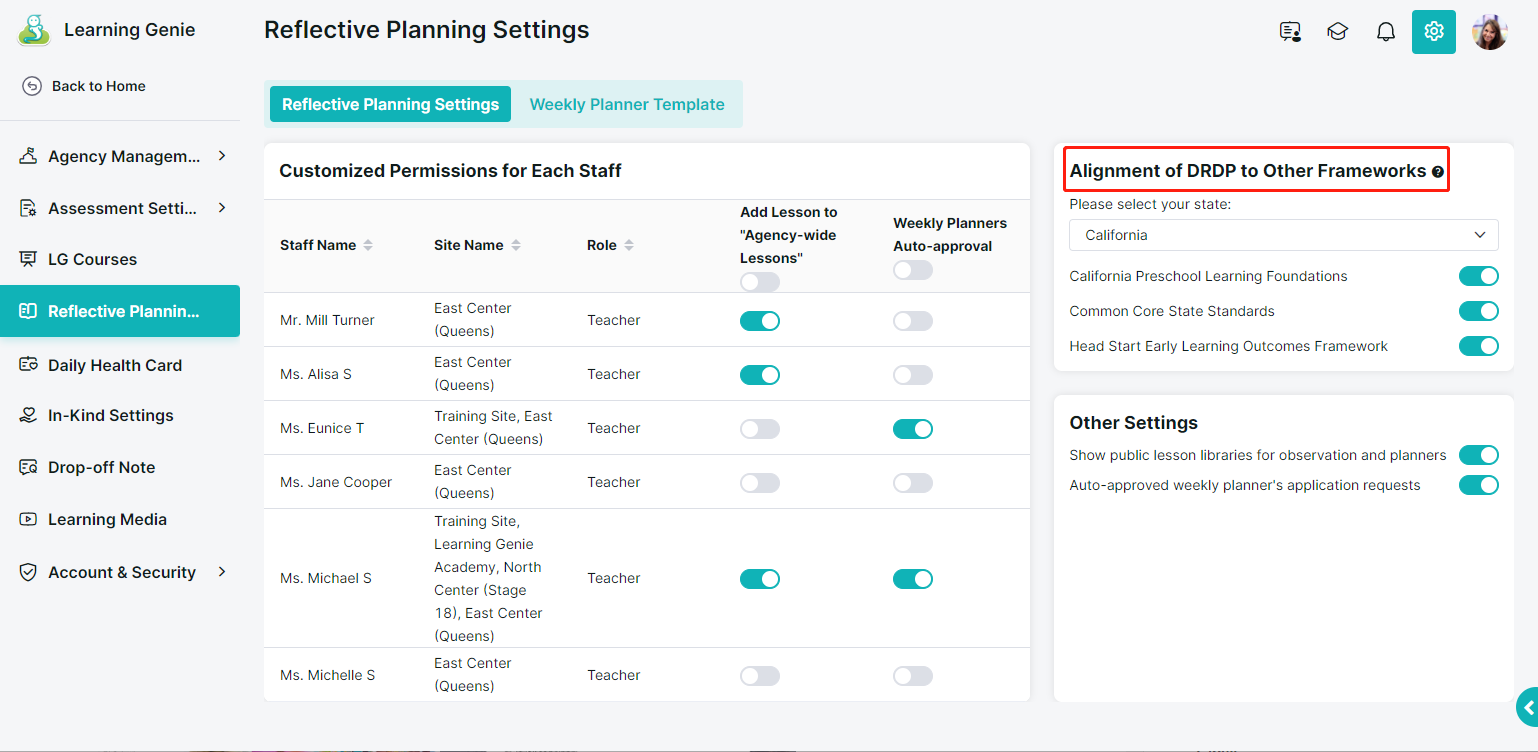Expand Assessment Settings submenu chevron
The image size is (1538, 752).
[x=222, y=208]
